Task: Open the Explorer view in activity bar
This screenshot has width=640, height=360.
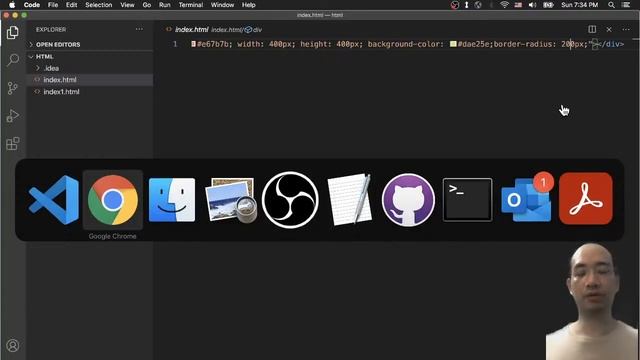Action: point(13,33)
